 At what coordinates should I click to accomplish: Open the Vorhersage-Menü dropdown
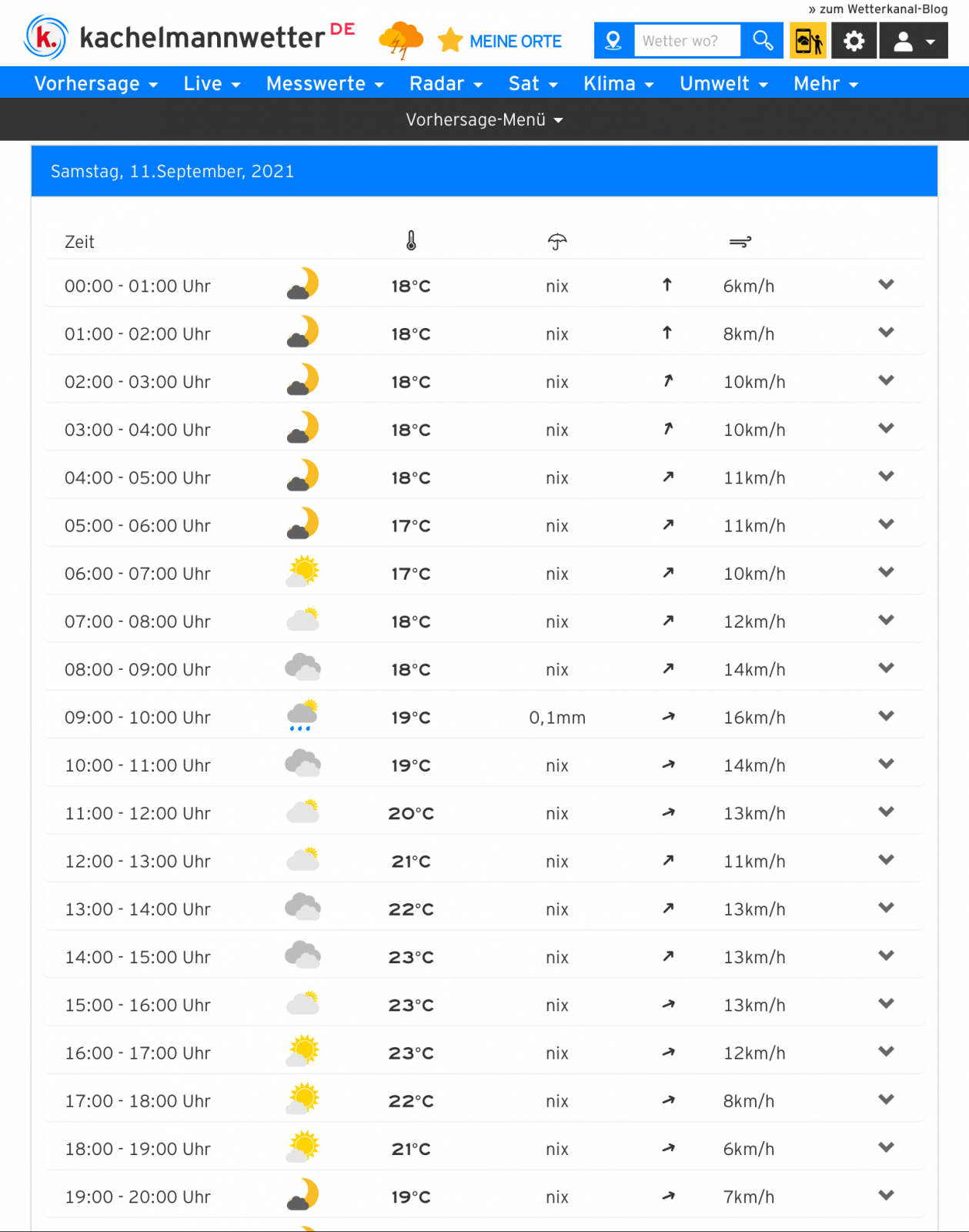484,120
